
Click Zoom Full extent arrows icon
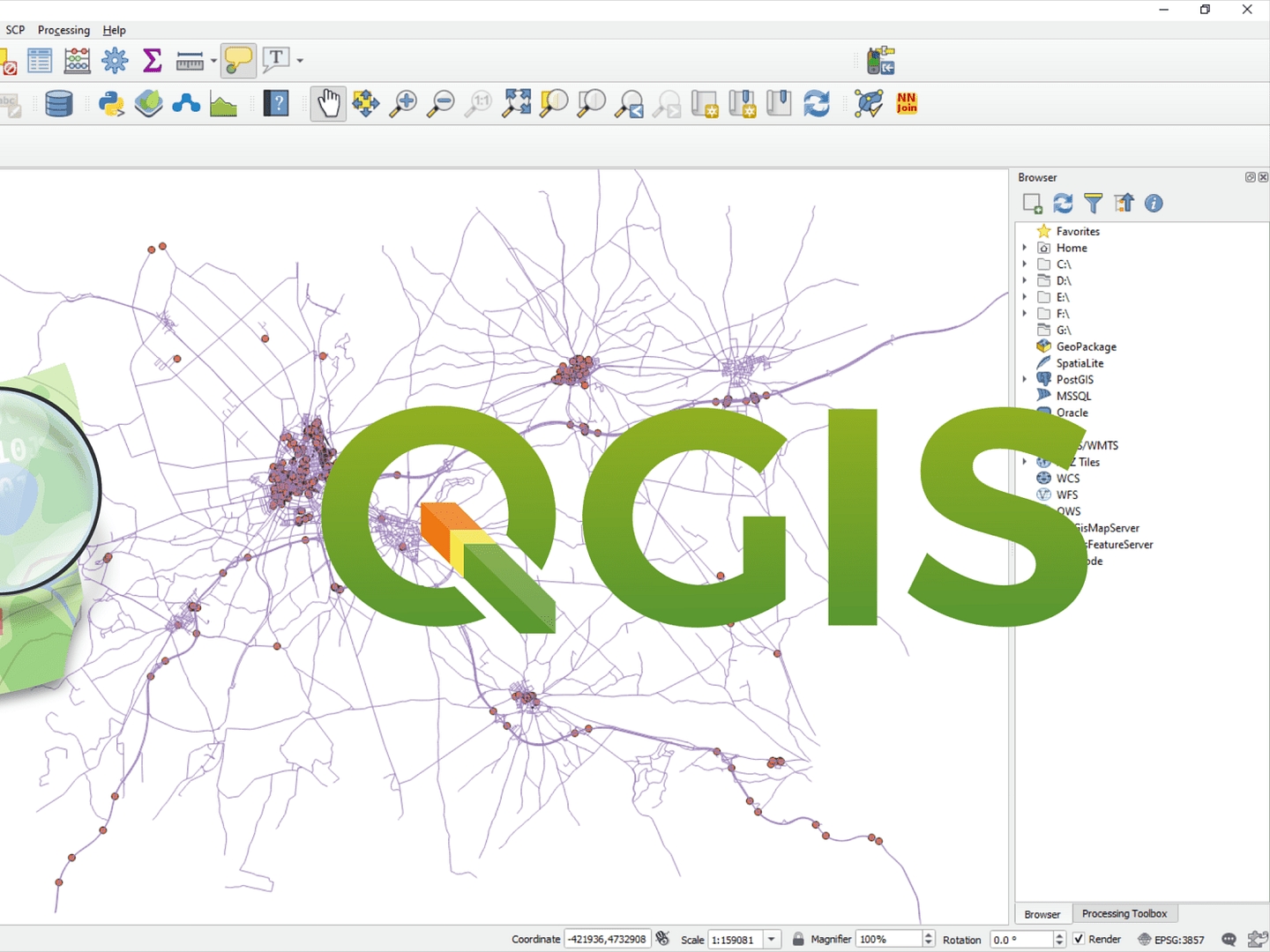click(x=517, y=103)
